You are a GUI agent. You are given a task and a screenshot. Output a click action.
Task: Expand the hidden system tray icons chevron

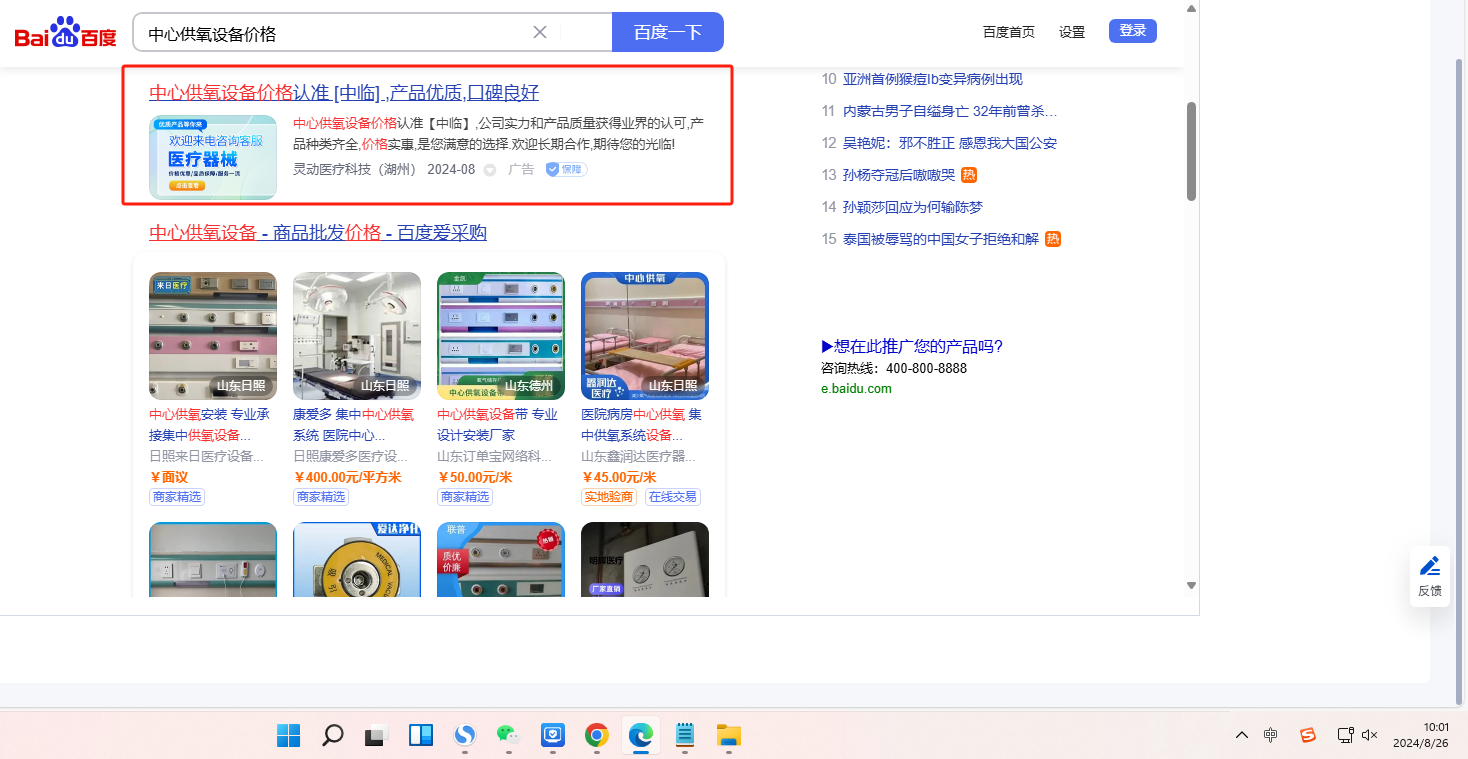pyautogui.click(x=1242, y=735)
